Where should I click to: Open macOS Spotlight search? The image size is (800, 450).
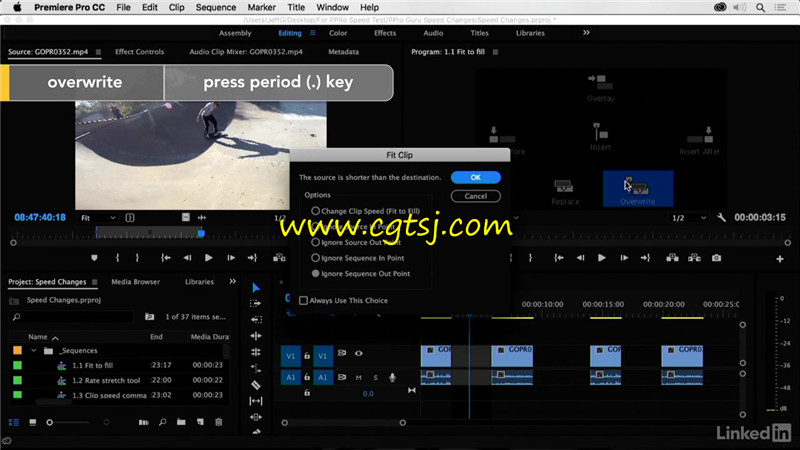coord(760,7)
